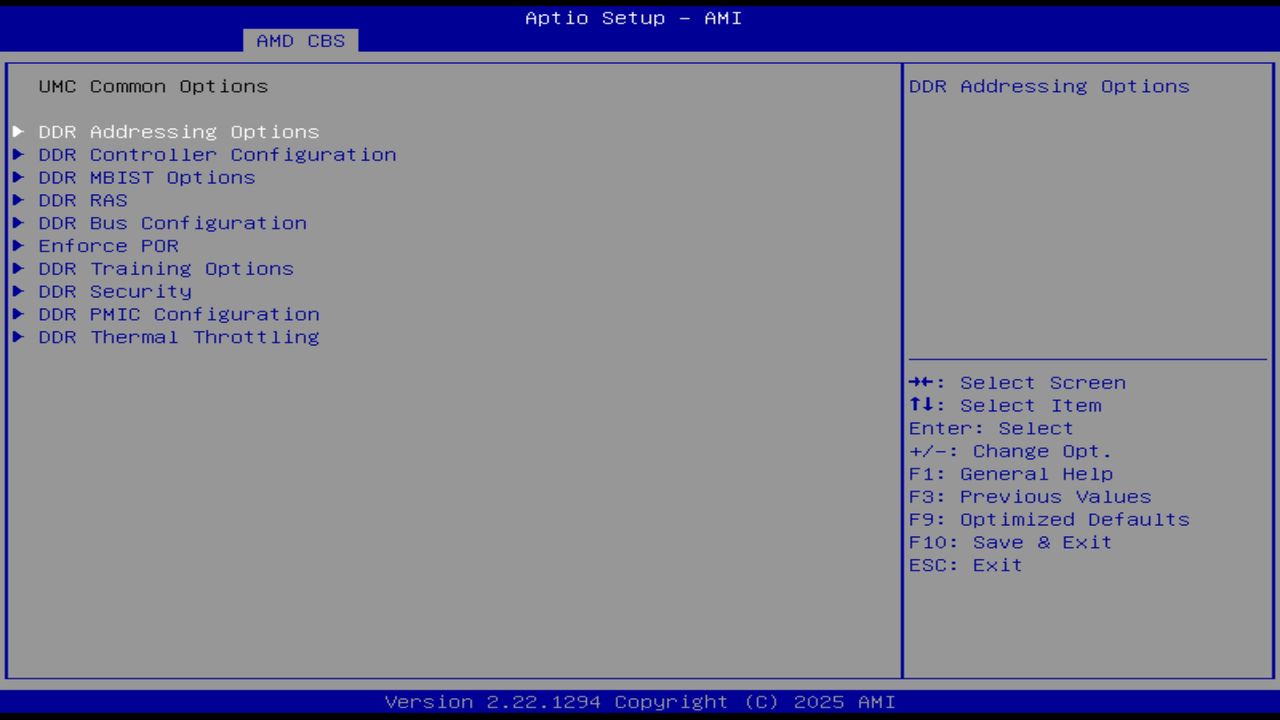The image size is (1280, 720).
Task: Click the version copyright bar
Action: (x=640, y=701)
